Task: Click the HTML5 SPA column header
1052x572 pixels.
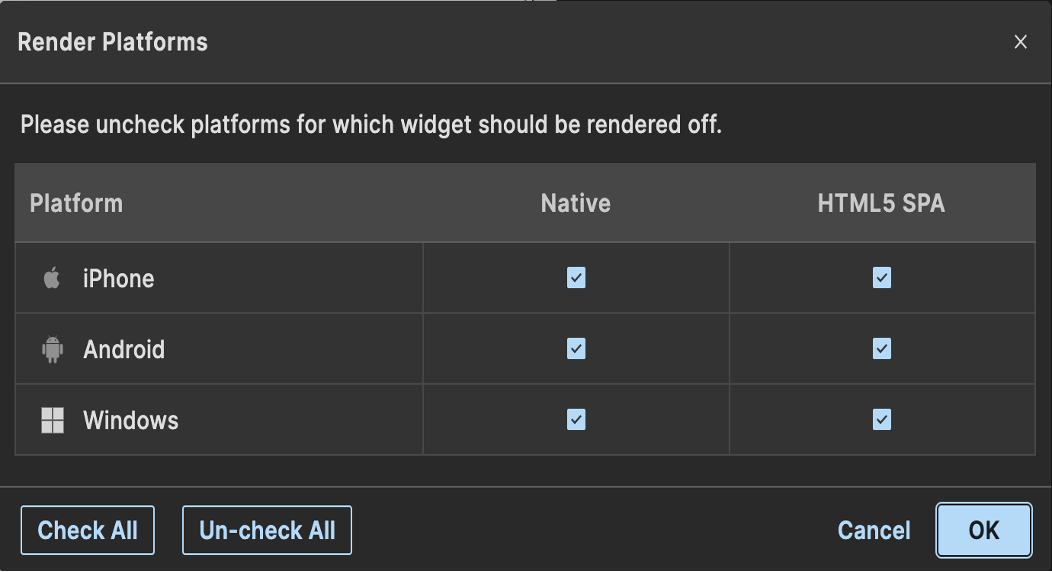Action: click(881, 203)
